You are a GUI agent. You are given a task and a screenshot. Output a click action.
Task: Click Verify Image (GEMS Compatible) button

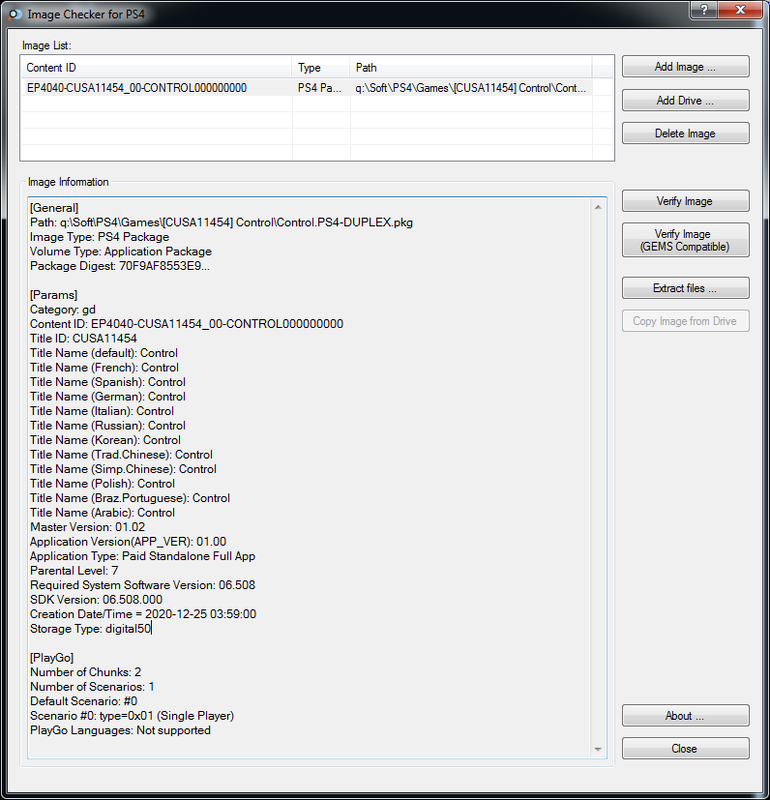[685, 240]
